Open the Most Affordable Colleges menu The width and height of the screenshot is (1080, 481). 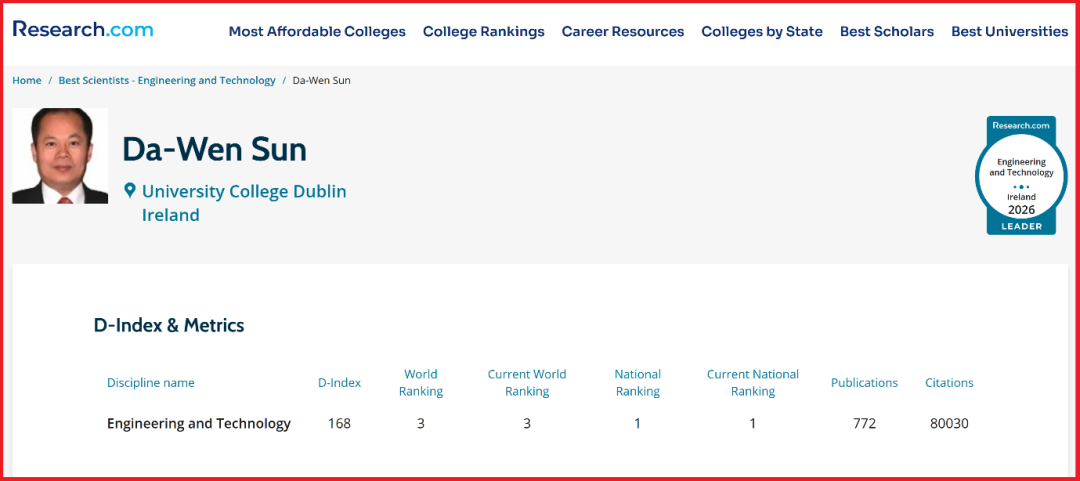(317, 32)
